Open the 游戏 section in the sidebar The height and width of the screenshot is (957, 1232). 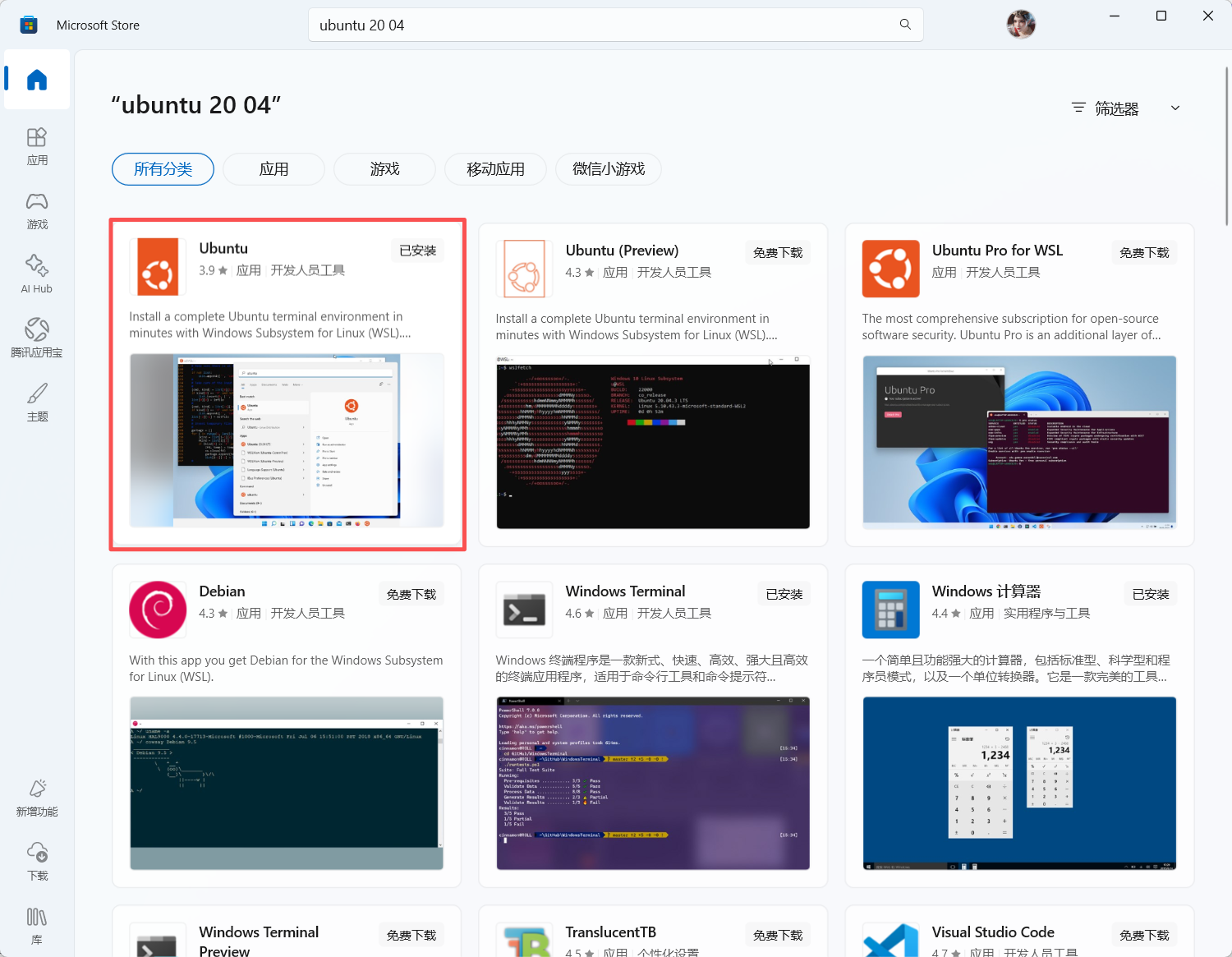point(37,210)
